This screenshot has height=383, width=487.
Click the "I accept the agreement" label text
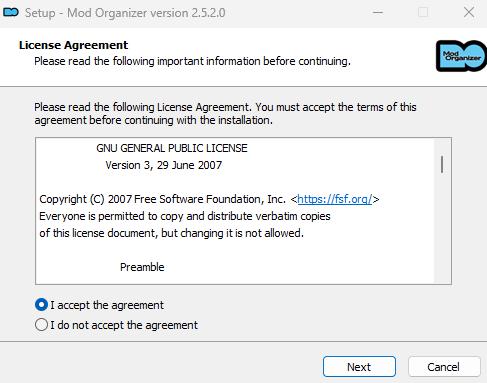pos(107,305)
